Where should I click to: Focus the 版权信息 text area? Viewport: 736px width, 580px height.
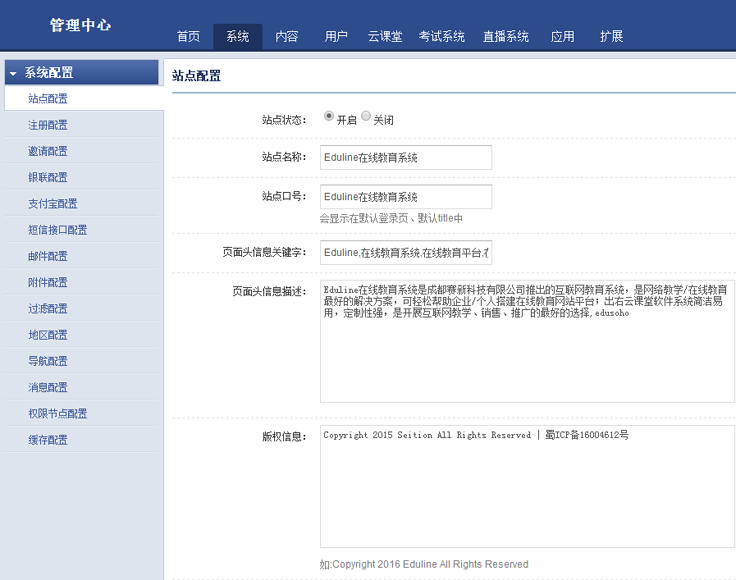point(527,486)
